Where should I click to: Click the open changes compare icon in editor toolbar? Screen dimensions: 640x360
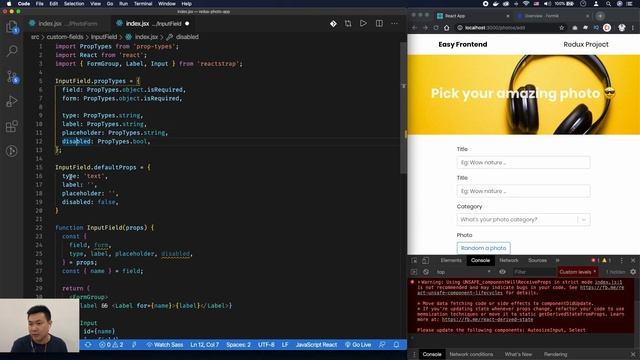348,24
